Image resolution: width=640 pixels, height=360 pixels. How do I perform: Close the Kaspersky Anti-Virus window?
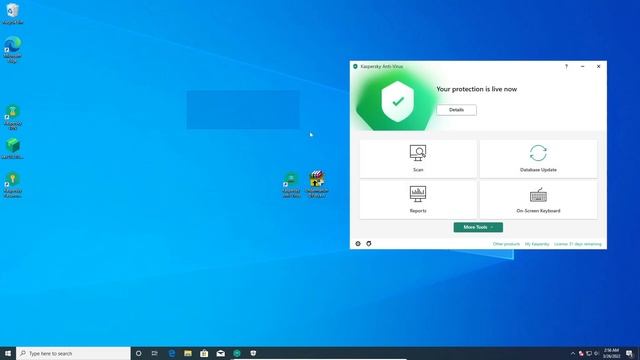point(598,67)
